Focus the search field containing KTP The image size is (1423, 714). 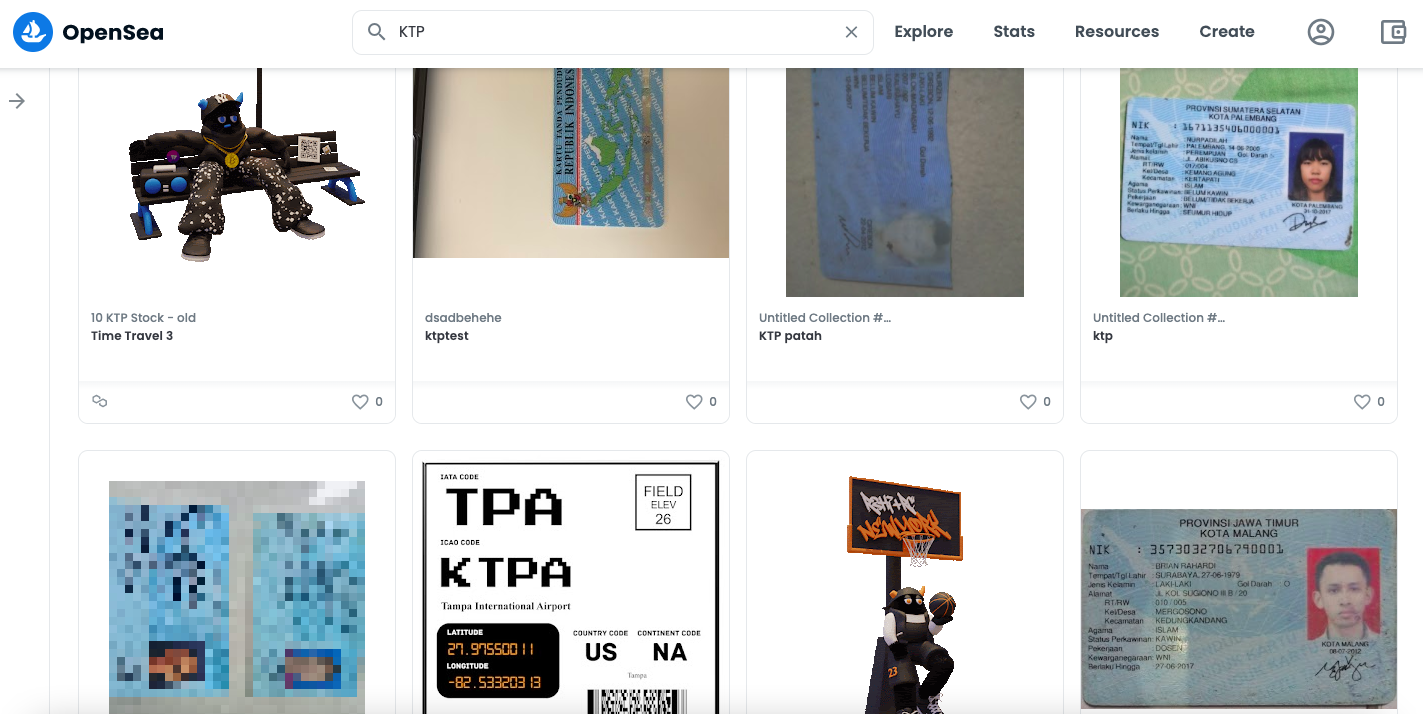click(x=613, y=32)
